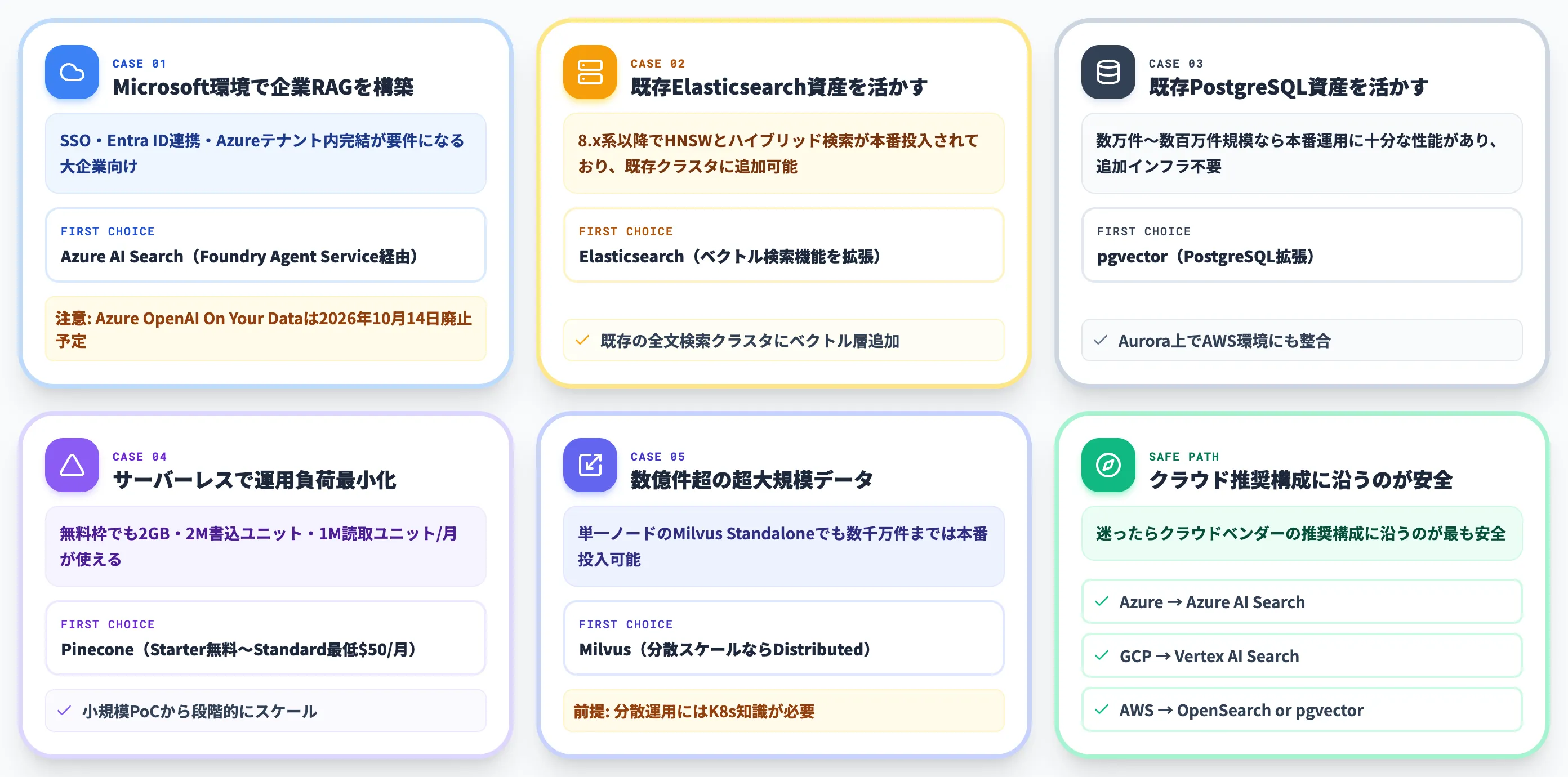Click the 小規模PoCから段階的にスケール row

pos(265,711)
